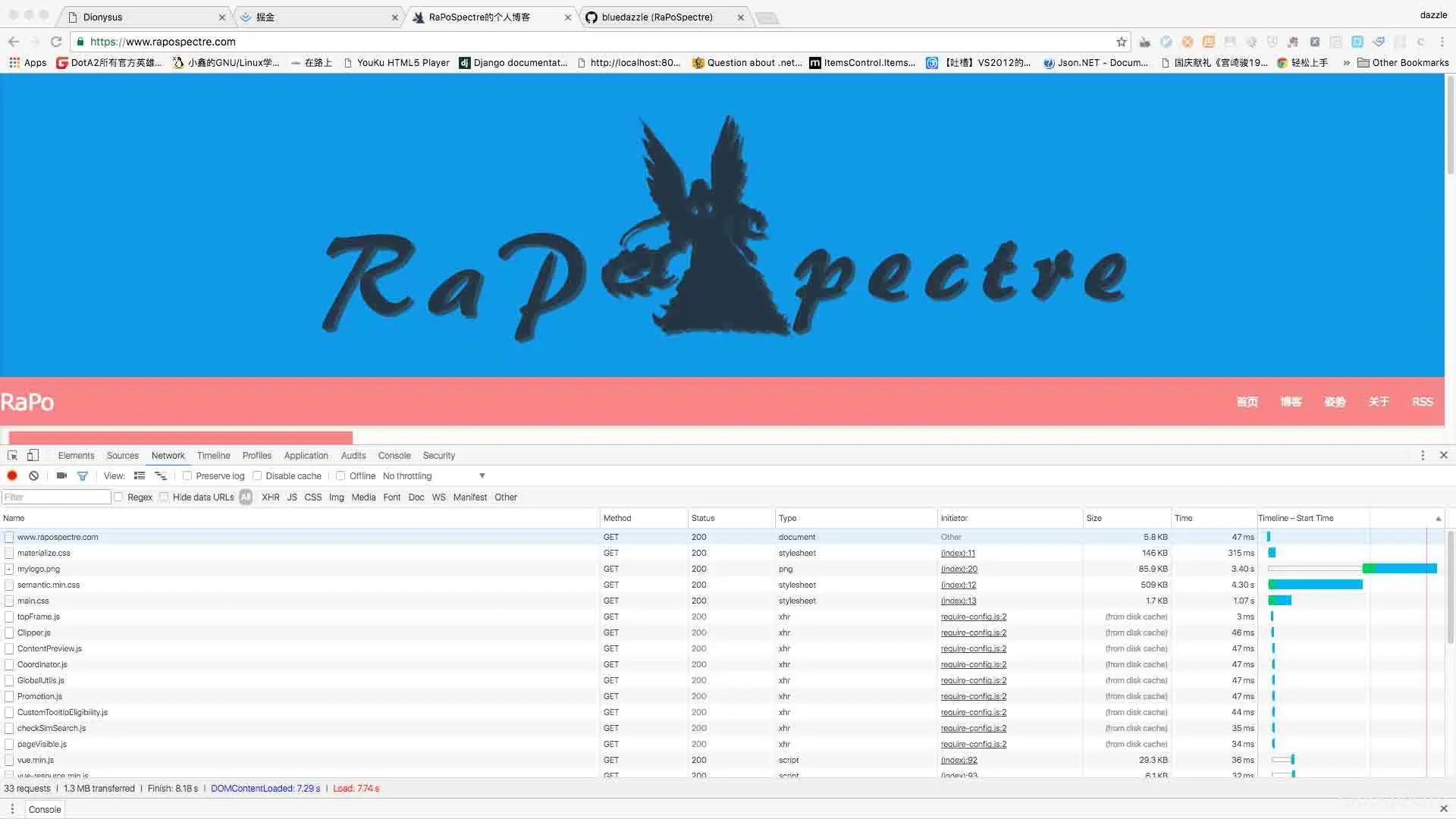Click the red record network log button

pyautogui.click(x=12, y=476)
